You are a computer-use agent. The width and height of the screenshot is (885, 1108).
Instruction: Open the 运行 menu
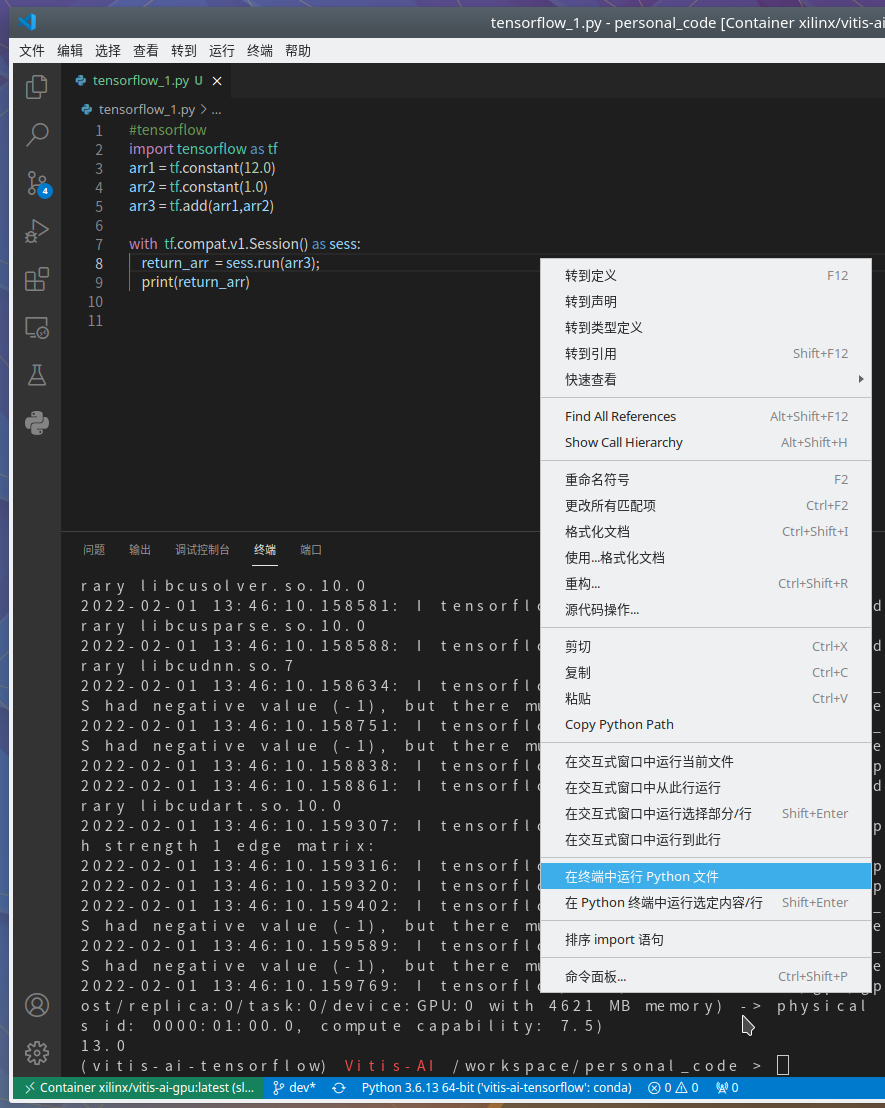222,51
